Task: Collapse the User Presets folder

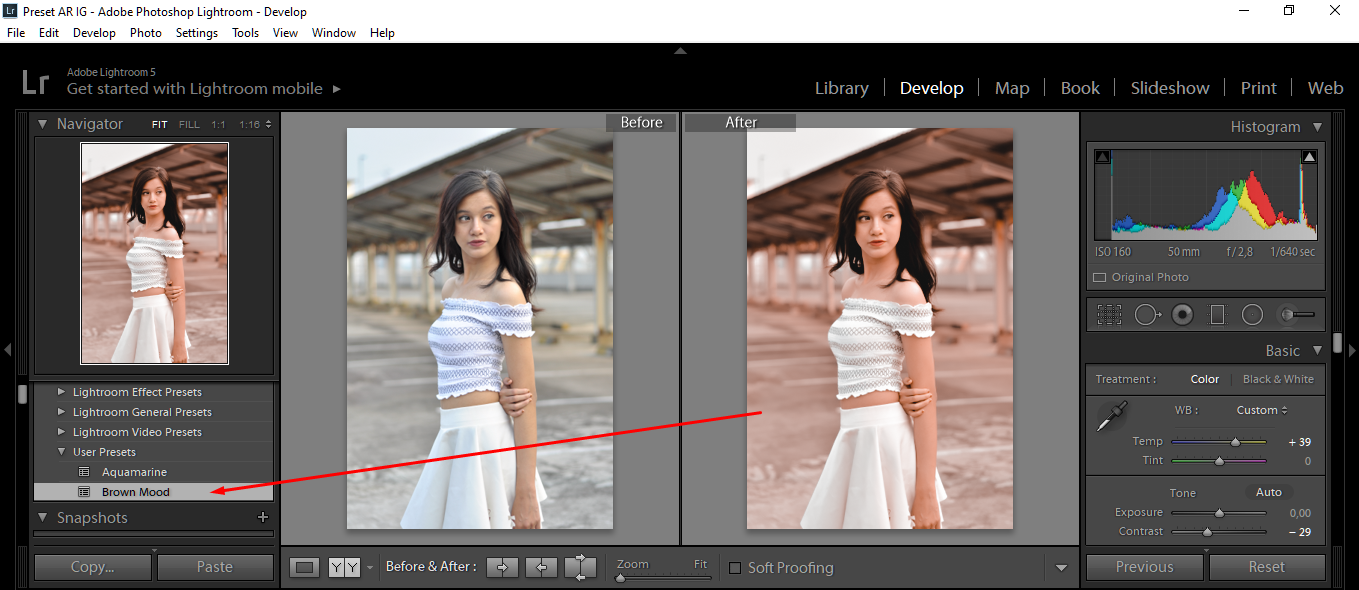Action: pyautogui.click(x=62, y=452)
